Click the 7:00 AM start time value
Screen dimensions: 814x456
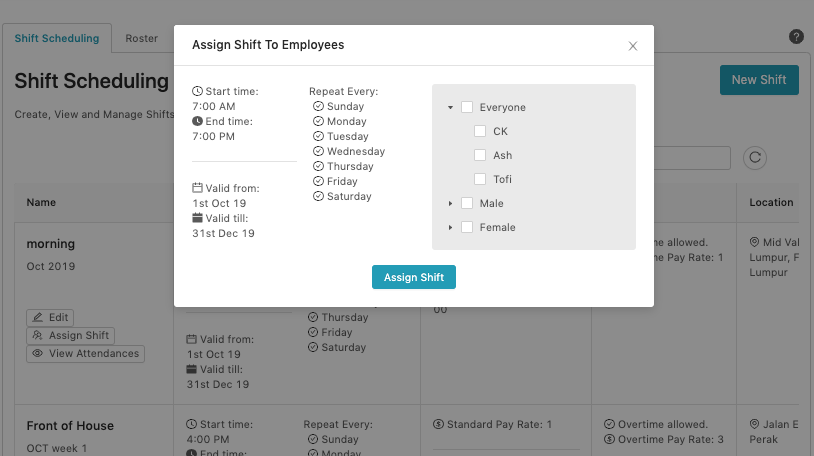coord(214,106)
